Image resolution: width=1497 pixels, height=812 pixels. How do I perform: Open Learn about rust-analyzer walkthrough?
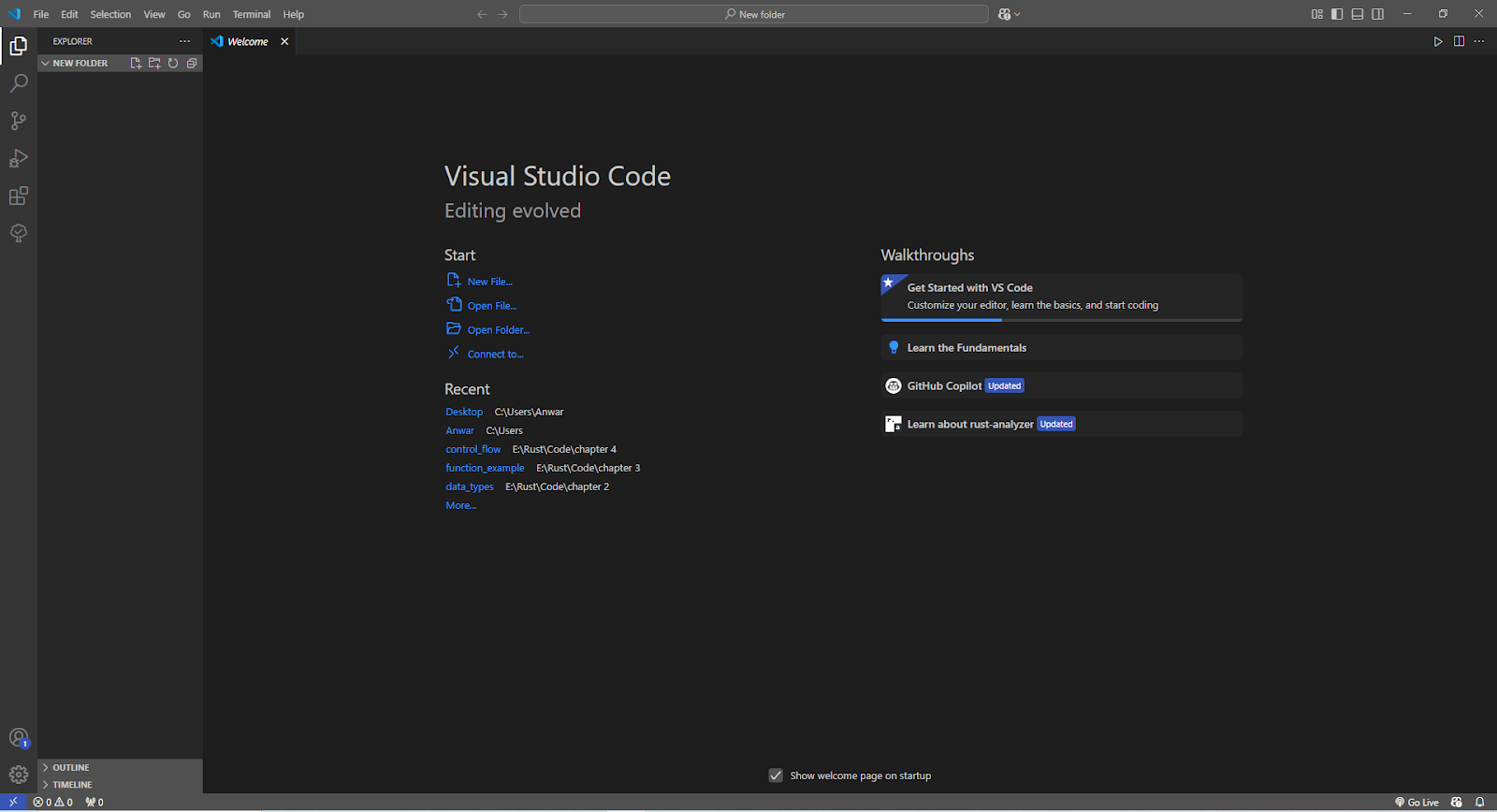(1061, 424)
